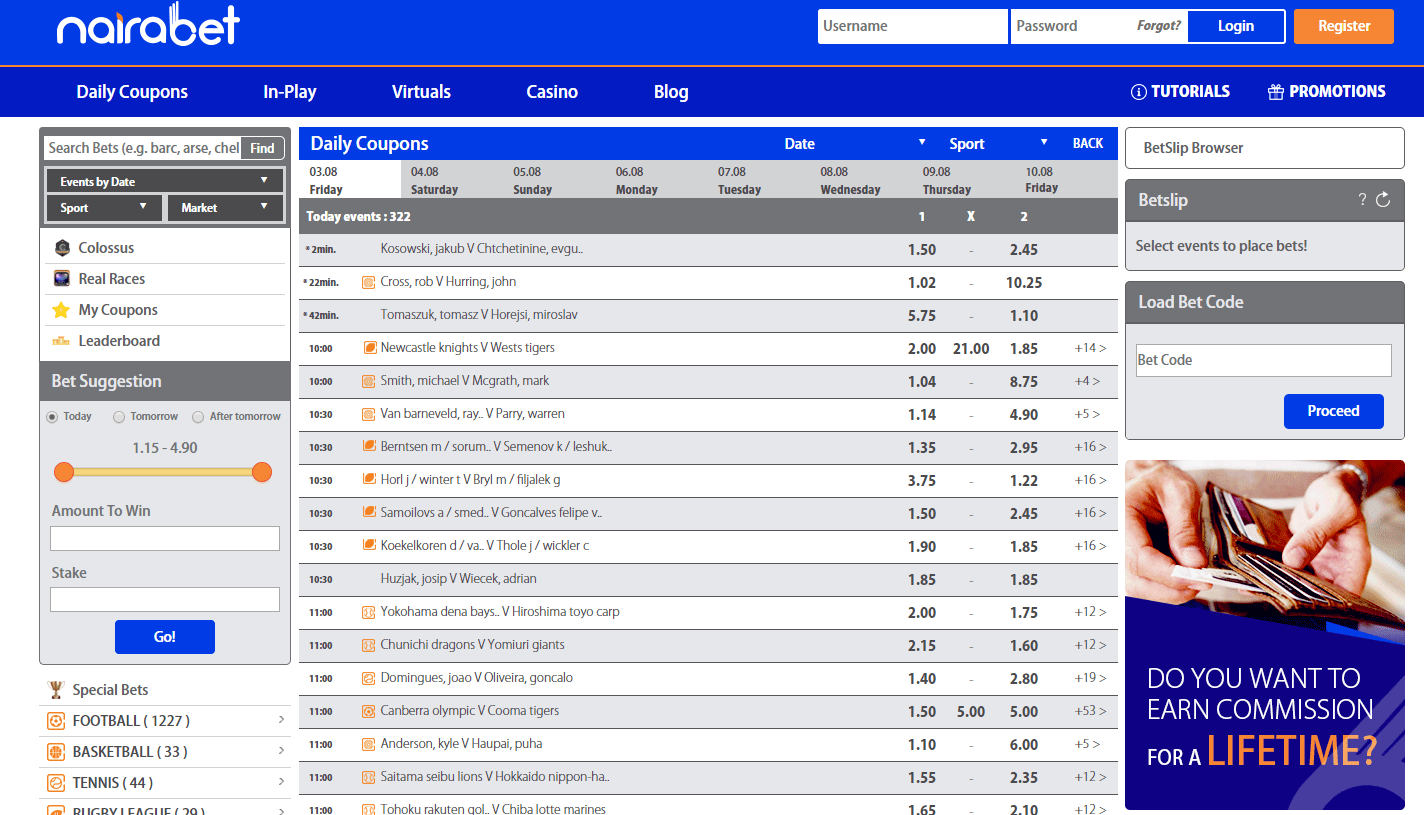Screen dimensions: 1424x815
Task: Click sport icon for Berntsen m / sorum match
Action: point(370,447)
